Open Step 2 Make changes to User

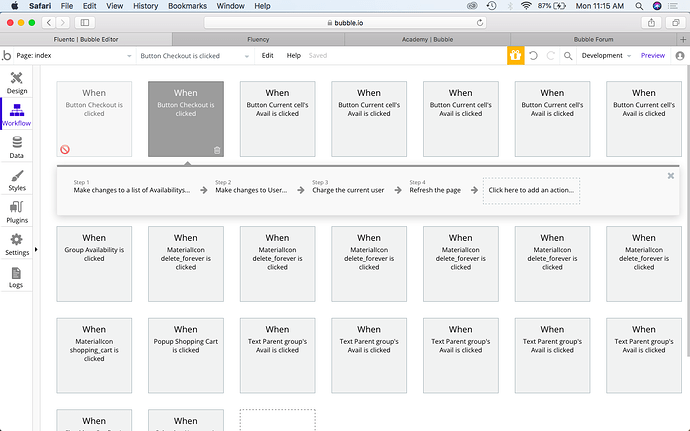(x=251, y=187)
